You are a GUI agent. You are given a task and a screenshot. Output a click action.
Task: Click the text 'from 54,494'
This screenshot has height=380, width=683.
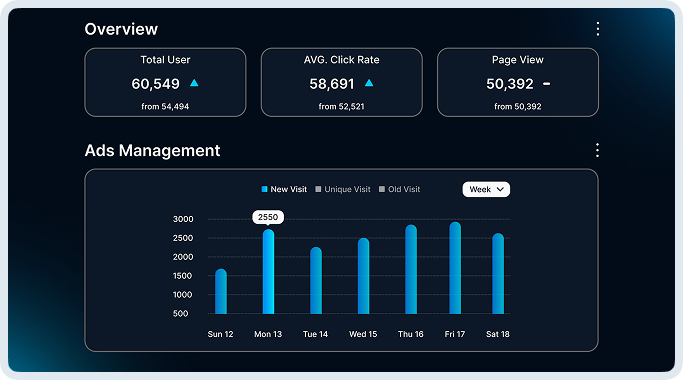point(165,106)
